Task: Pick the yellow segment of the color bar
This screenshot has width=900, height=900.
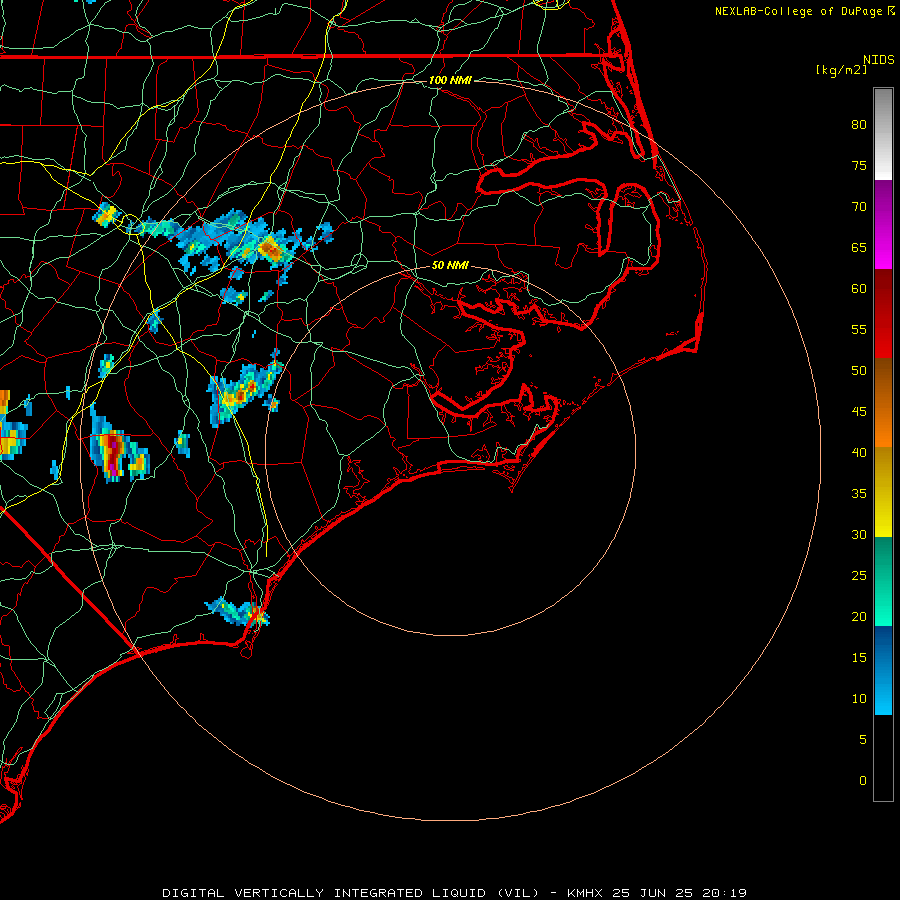Action: click(883, 492)
